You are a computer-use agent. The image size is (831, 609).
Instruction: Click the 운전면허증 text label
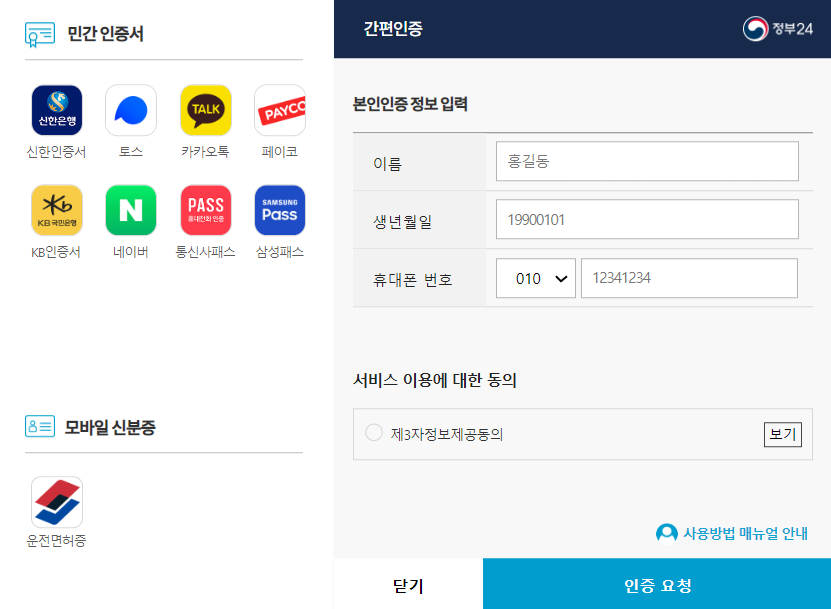(x=57, y=541)
